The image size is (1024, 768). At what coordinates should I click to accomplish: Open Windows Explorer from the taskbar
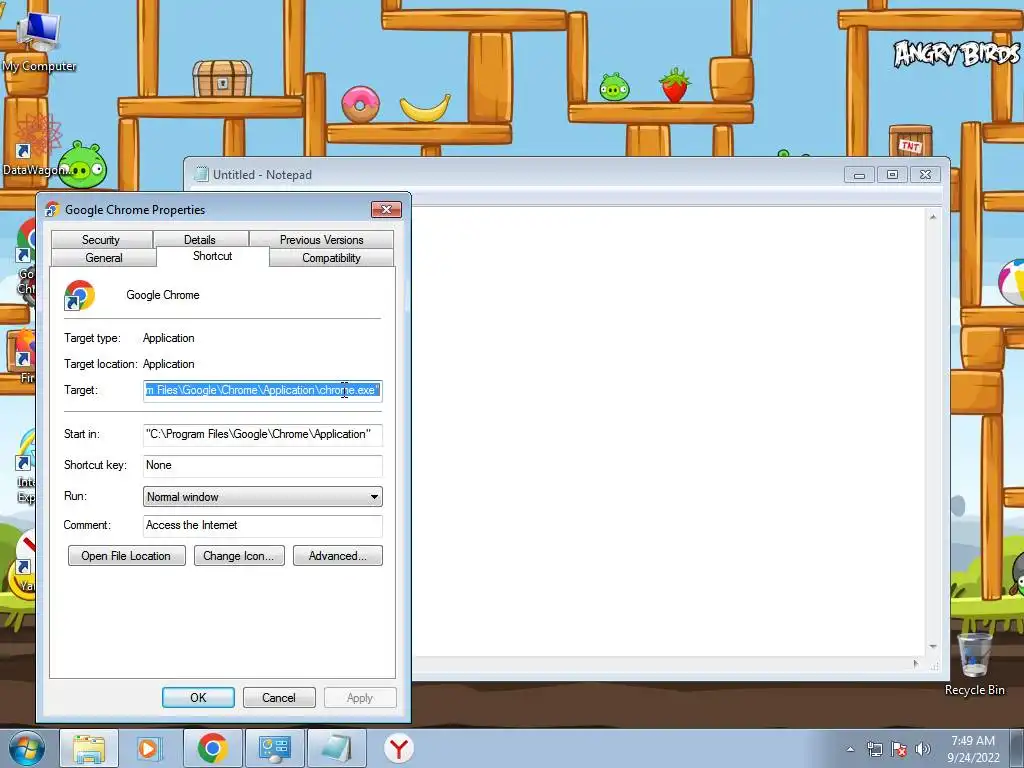89,748
